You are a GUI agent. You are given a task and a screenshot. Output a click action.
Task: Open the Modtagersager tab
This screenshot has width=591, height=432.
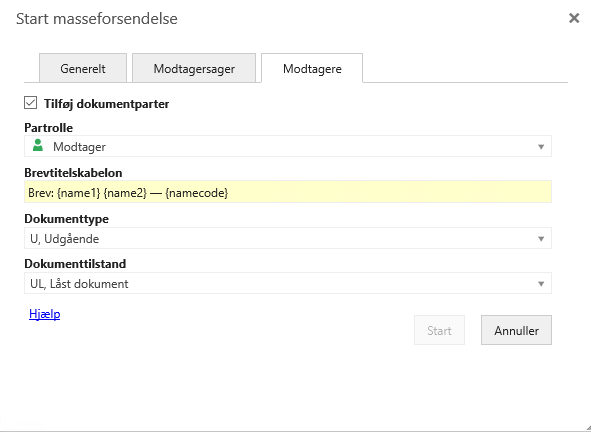194,68
